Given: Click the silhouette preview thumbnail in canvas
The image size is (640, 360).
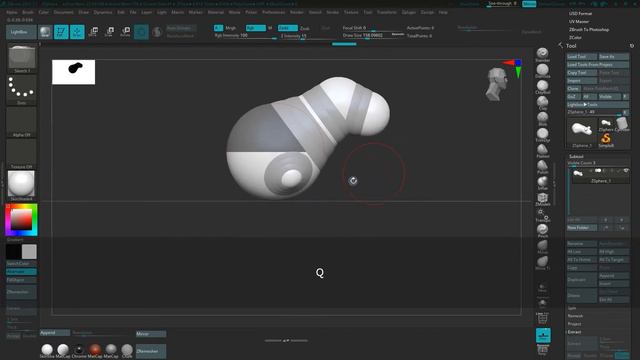Looking at the screenshot, I should pos(73,72).
